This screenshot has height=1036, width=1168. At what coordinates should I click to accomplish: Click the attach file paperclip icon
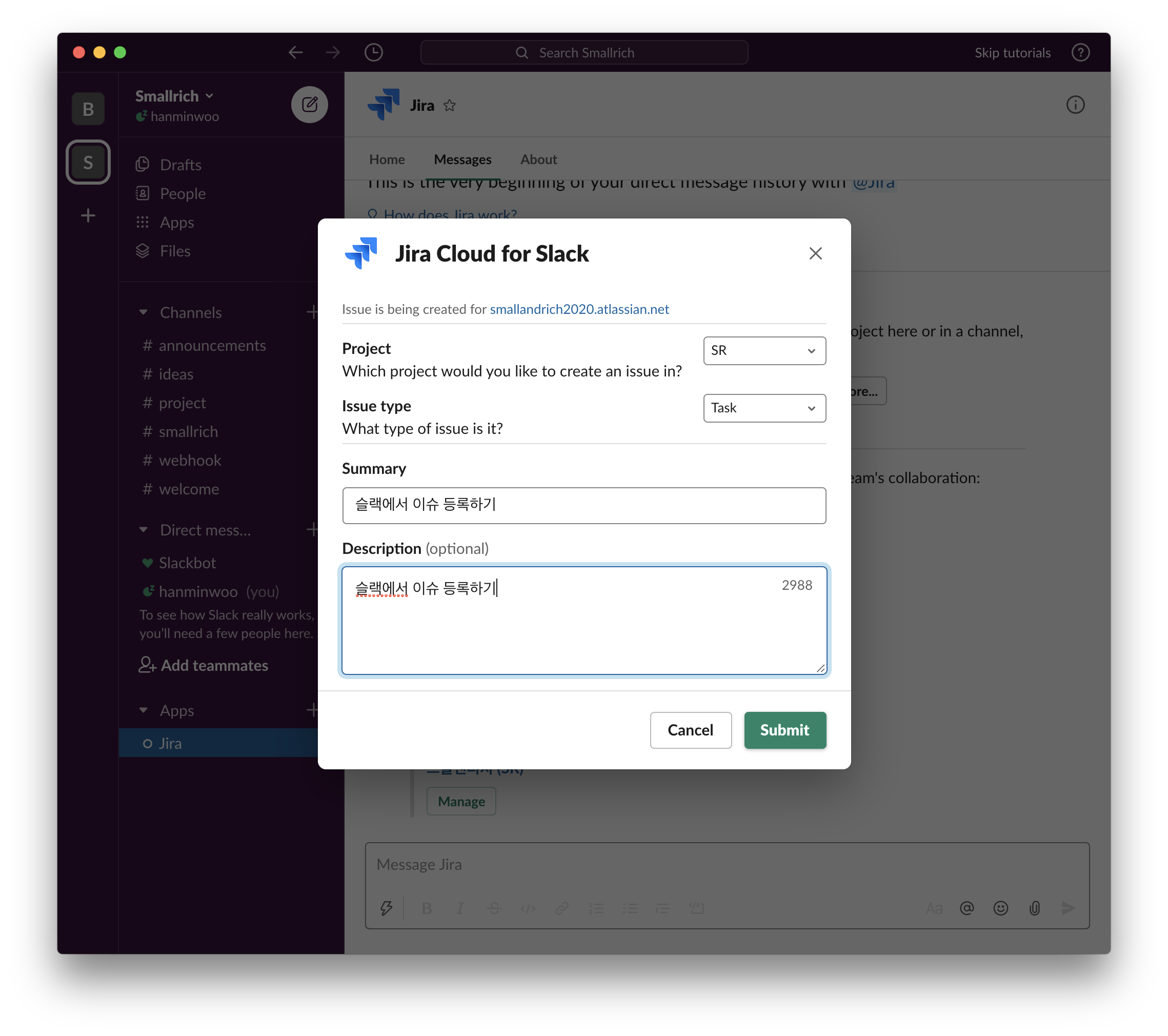1034,908
